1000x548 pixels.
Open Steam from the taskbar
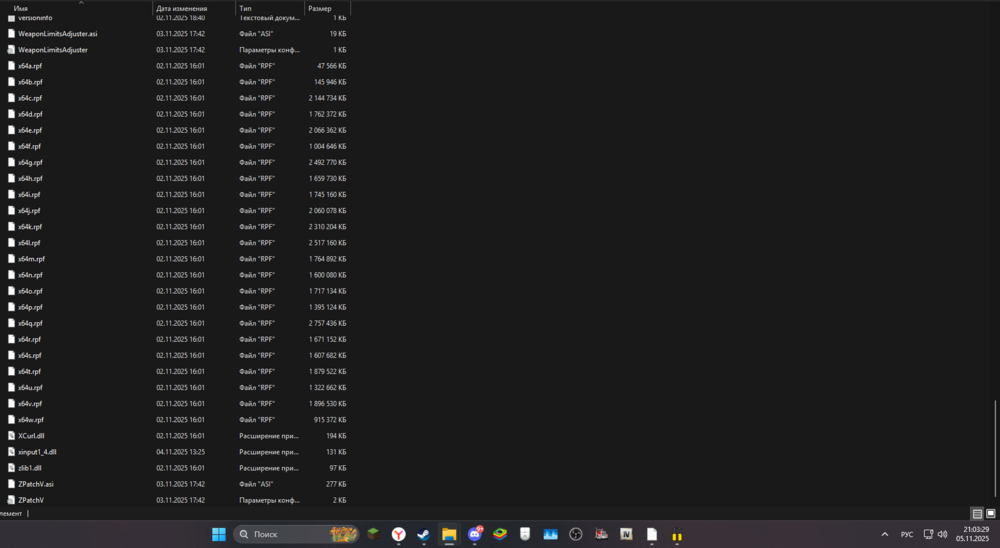pos(423,534)
